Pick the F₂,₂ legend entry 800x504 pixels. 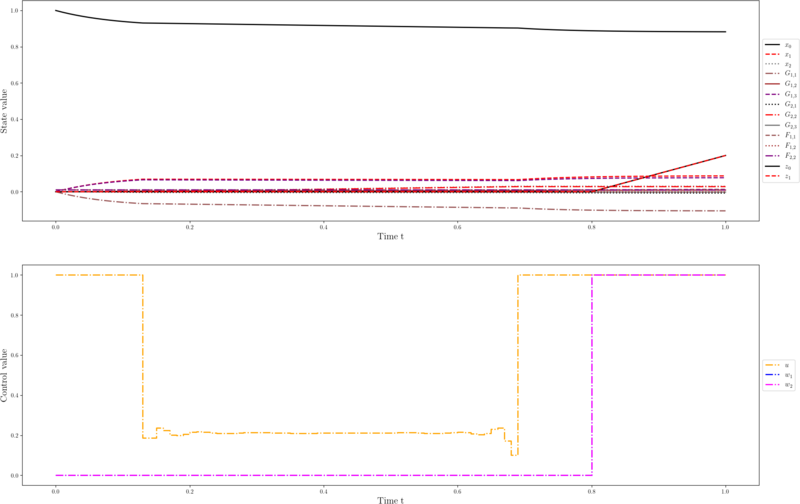(781, 156)
